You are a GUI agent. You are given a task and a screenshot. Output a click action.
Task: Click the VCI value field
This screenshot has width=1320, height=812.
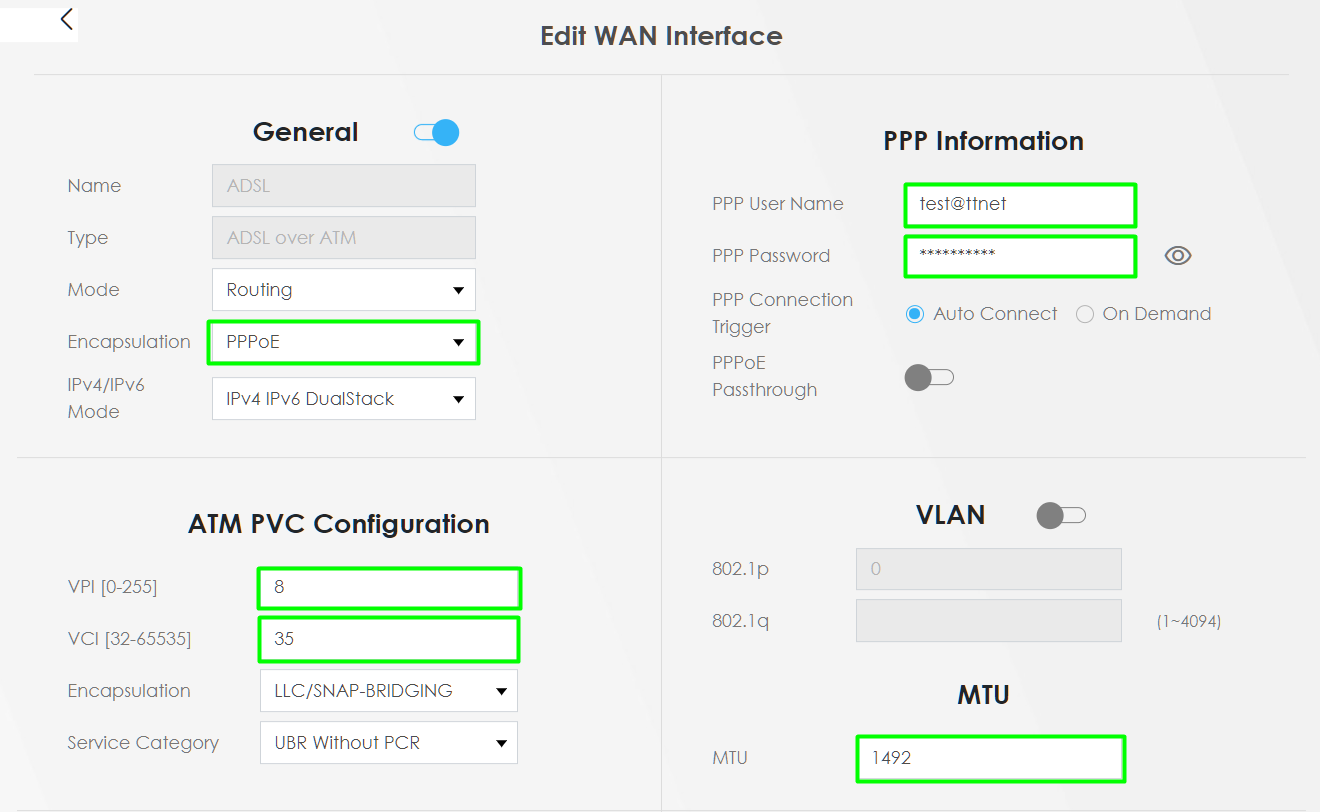point(389,639)
